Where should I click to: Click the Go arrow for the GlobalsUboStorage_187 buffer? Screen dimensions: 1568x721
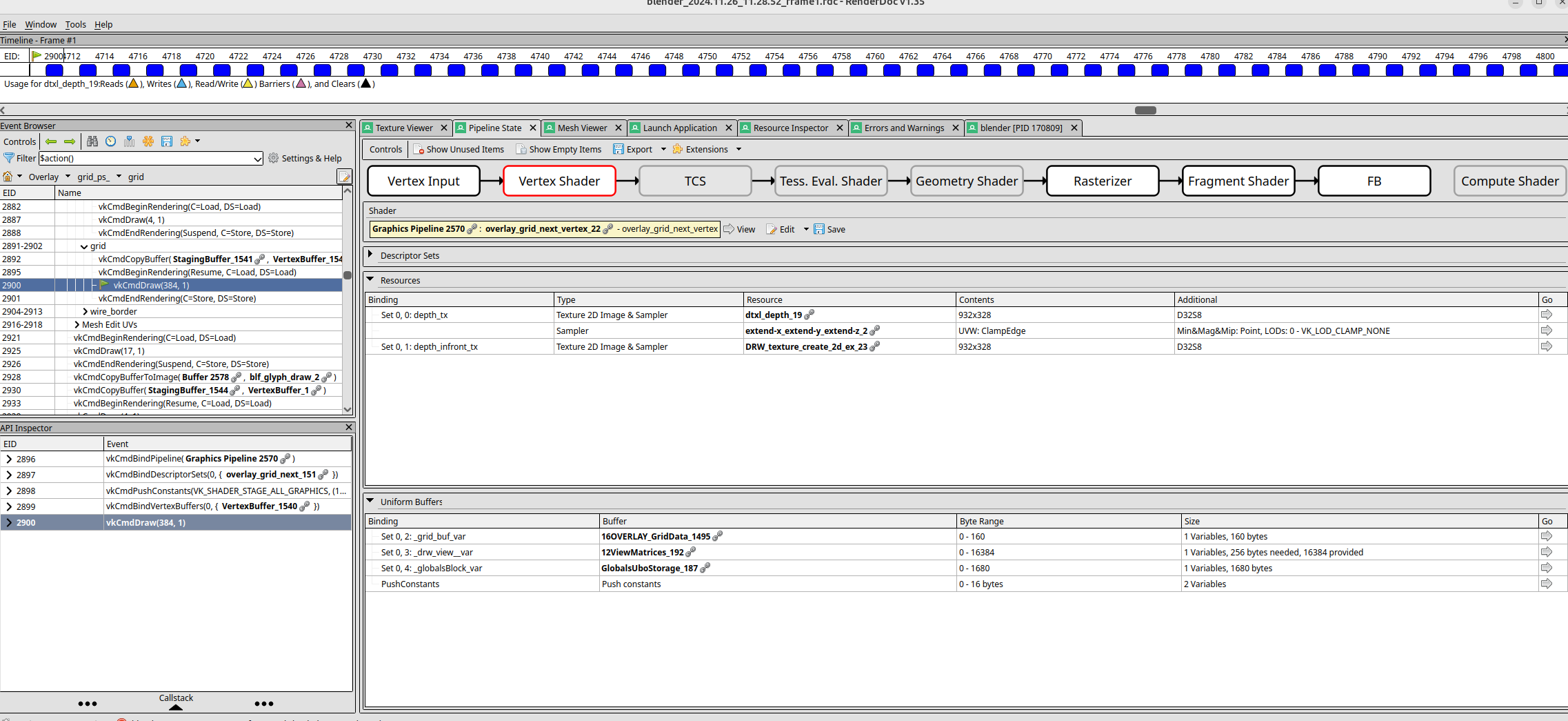click(x=1547, y=569)
